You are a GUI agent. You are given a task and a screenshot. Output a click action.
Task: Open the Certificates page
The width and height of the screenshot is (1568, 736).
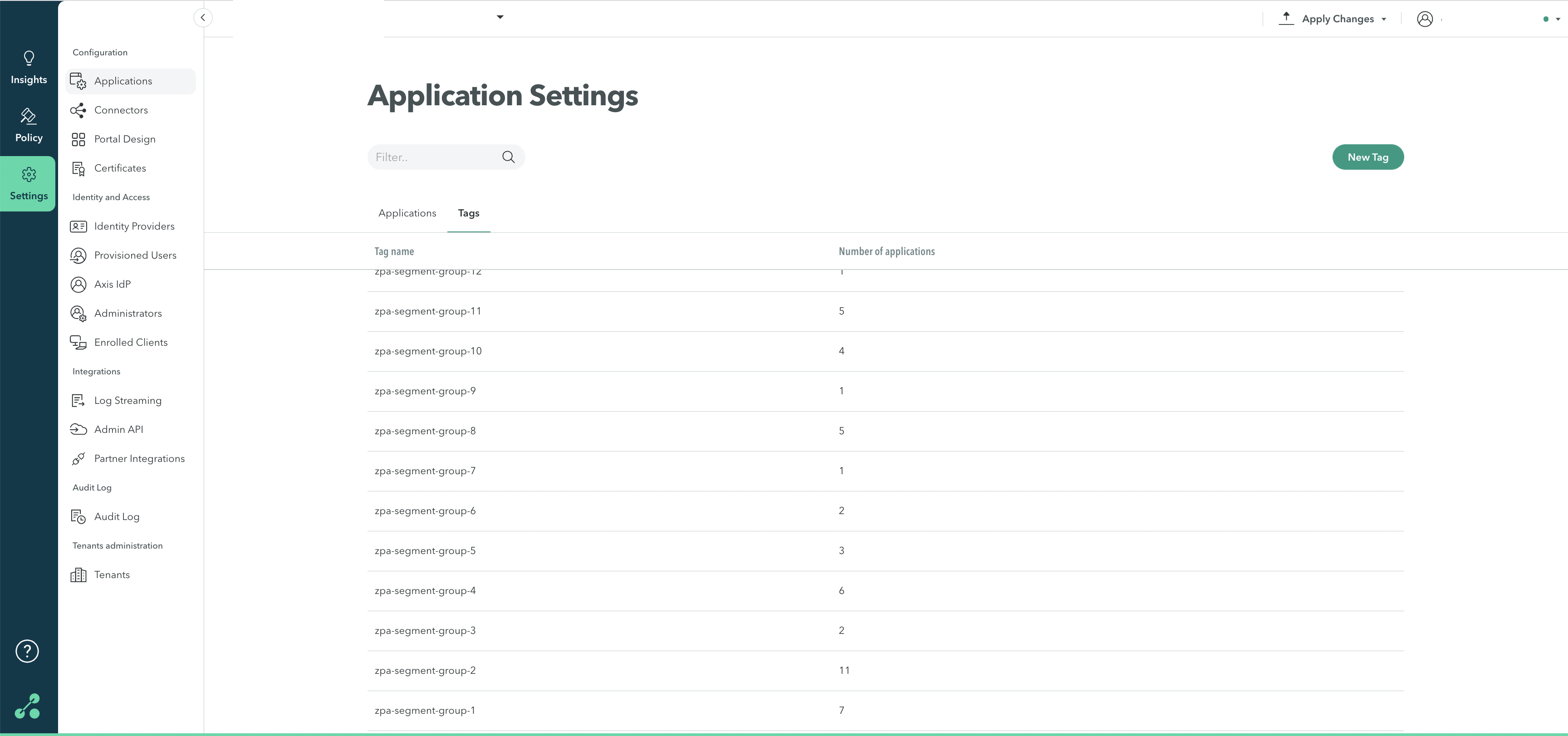coord(119,169)
